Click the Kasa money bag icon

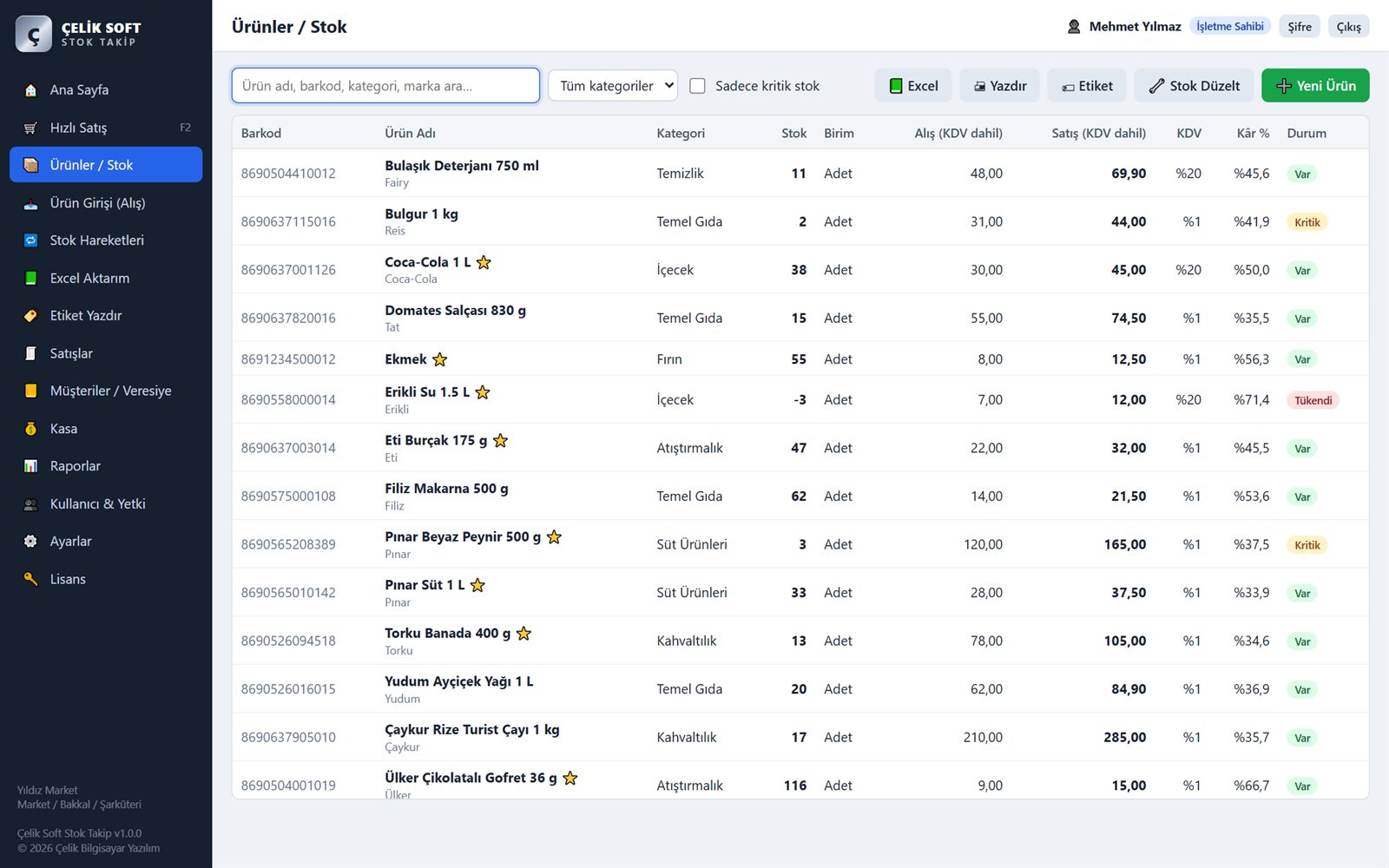point(31,429)
